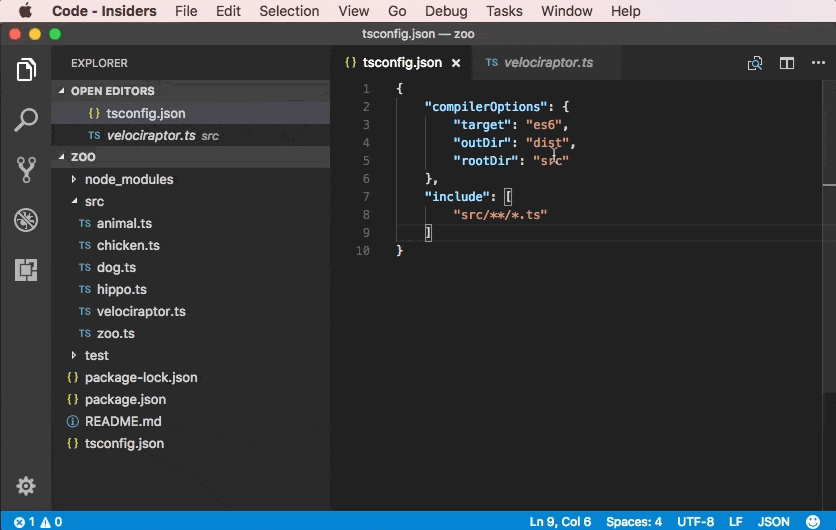Click the info icon beside README.md
The height and width of the screenshot is (530, 836).
click(73, 421)
